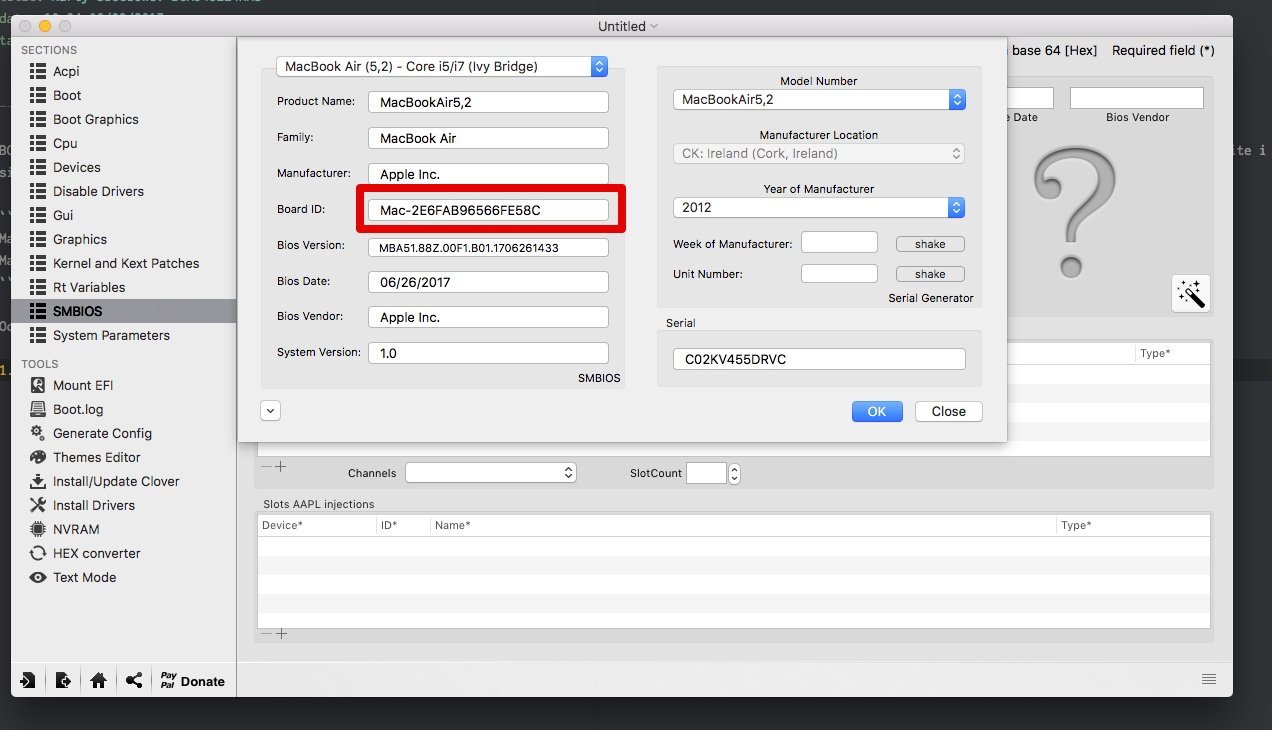Remove a row from Slots AAPL injections table

pyautogui.click(x=266, y=633)
